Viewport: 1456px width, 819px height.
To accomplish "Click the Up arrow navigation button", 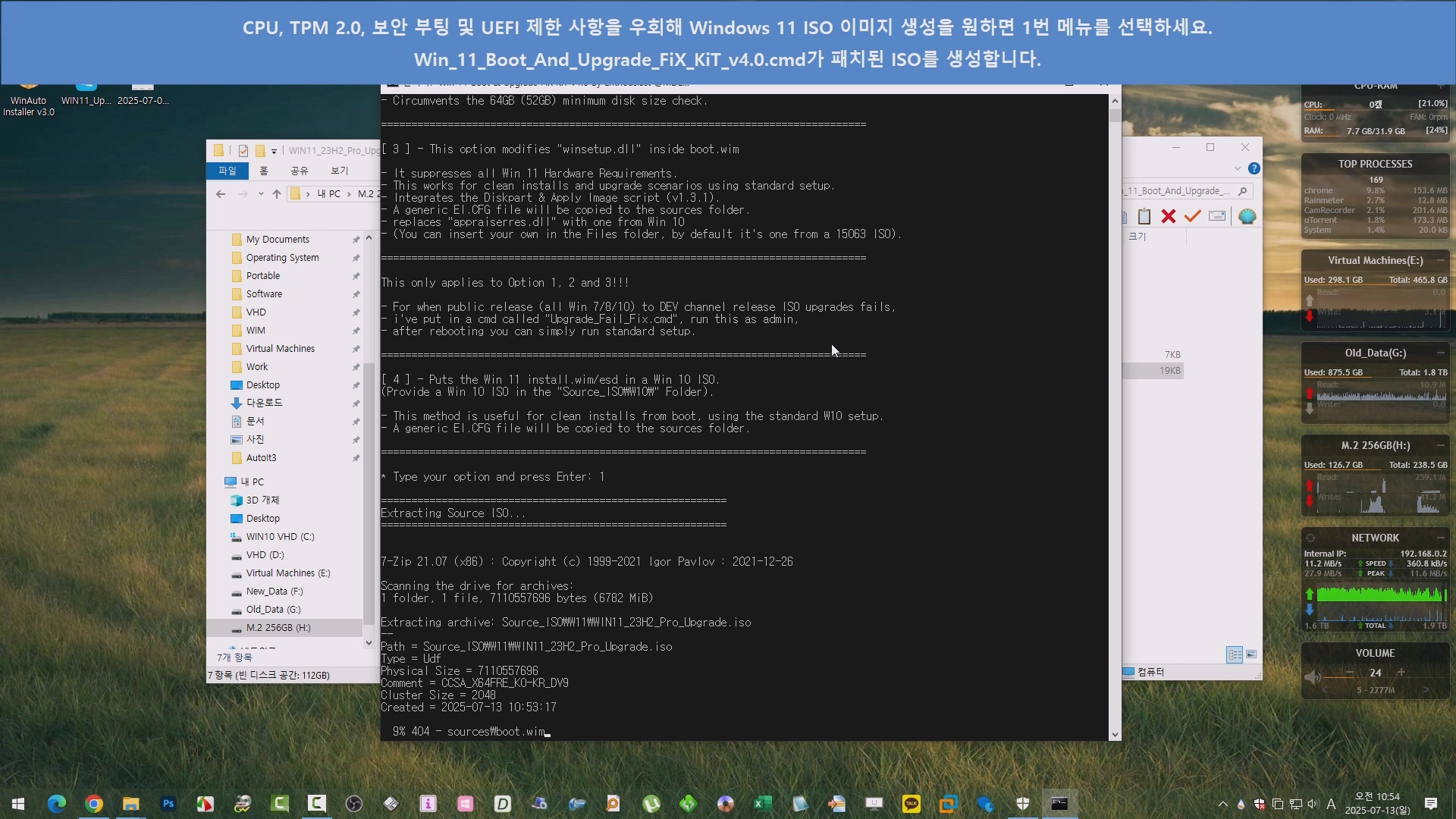I will (x=277, y=194).
